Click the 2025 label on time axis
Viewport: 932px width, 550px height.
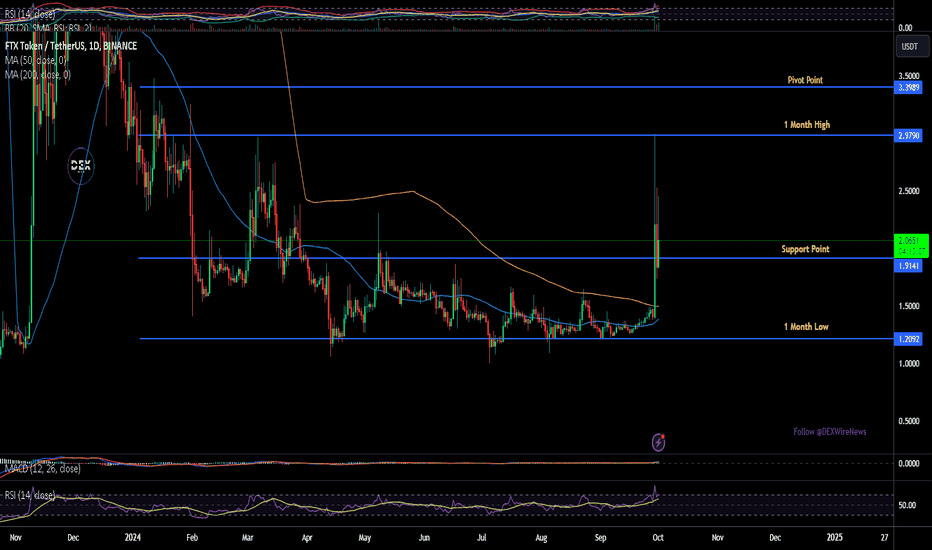[835, 538]
